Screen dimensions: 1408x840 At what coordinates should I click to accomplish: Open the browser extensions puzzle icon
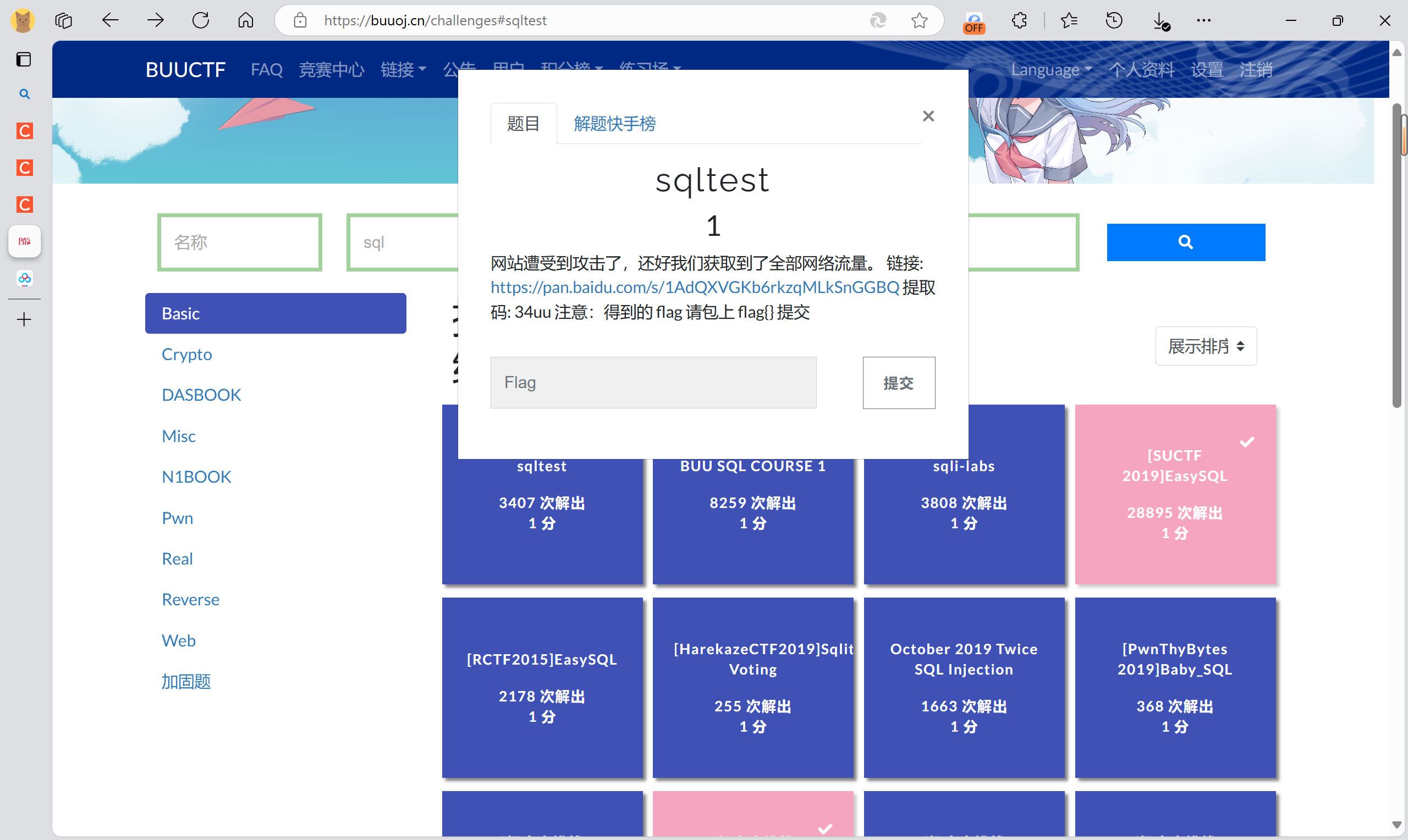click(1019, 20)
